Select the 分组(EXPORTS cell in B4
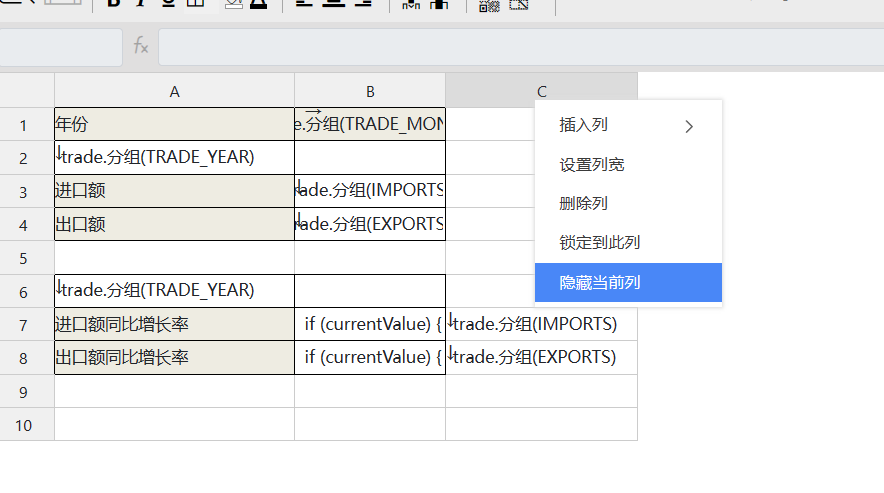884x493 pixels. pos(370,224)
